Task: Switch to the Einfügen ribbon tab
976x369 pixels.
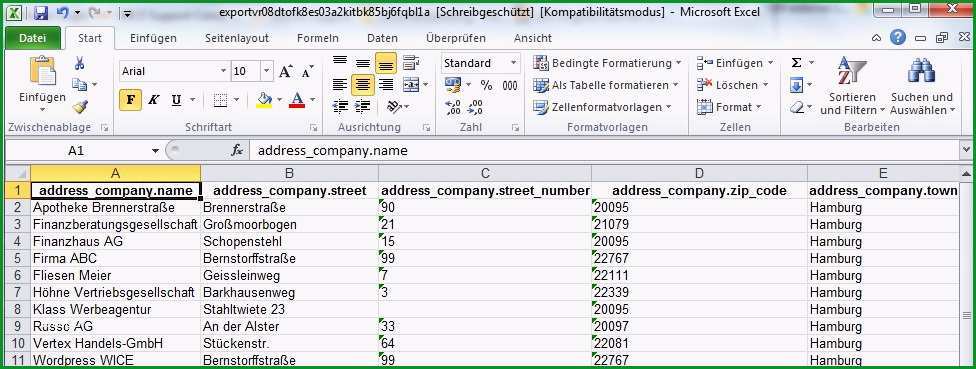Action: click(153, 38)
